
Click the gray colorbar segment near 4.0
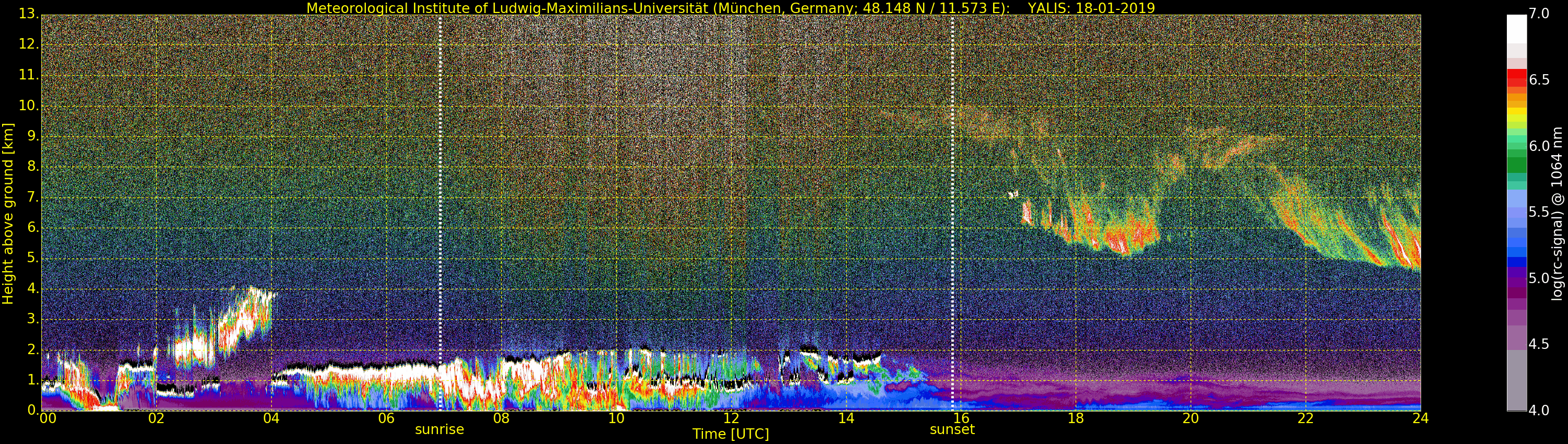tap(1516, 389)
